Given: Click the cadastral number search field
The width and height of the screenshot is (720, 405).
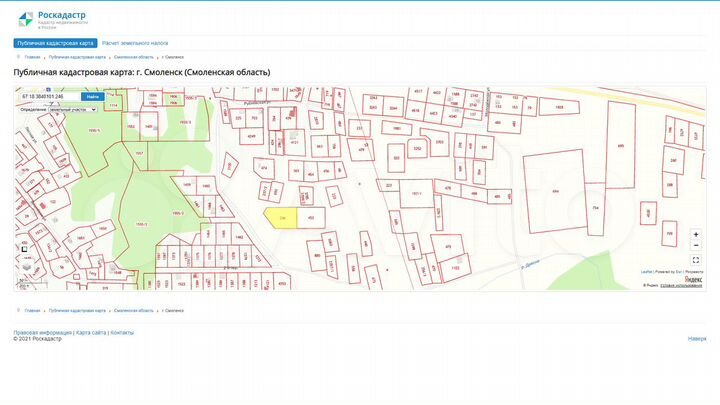Looking at the screenshot, I should [x=47, y=97].
